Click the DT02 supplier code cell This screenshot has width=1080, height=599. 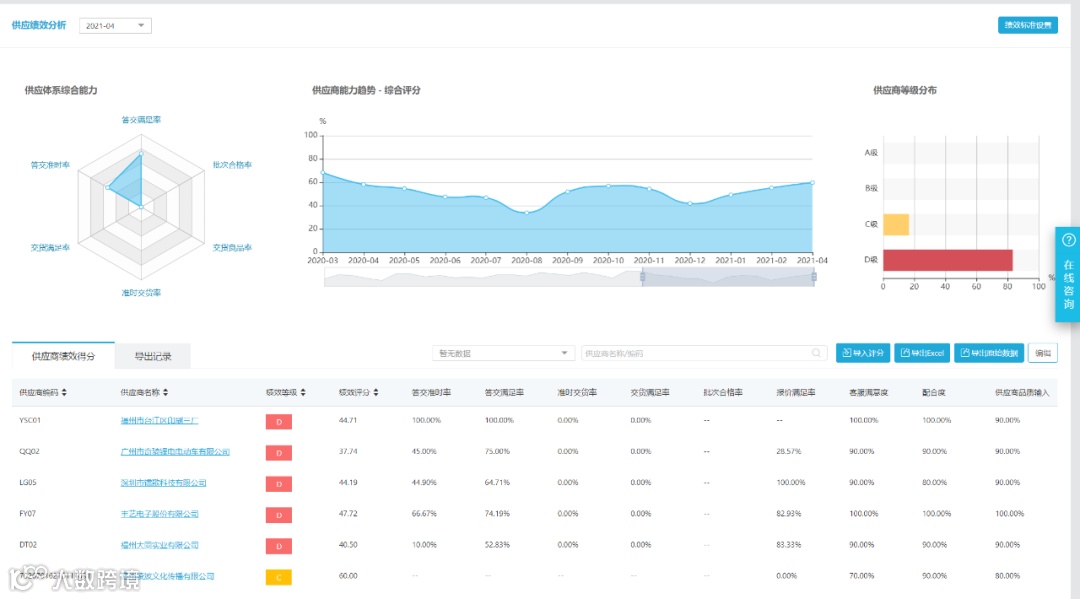28,545
